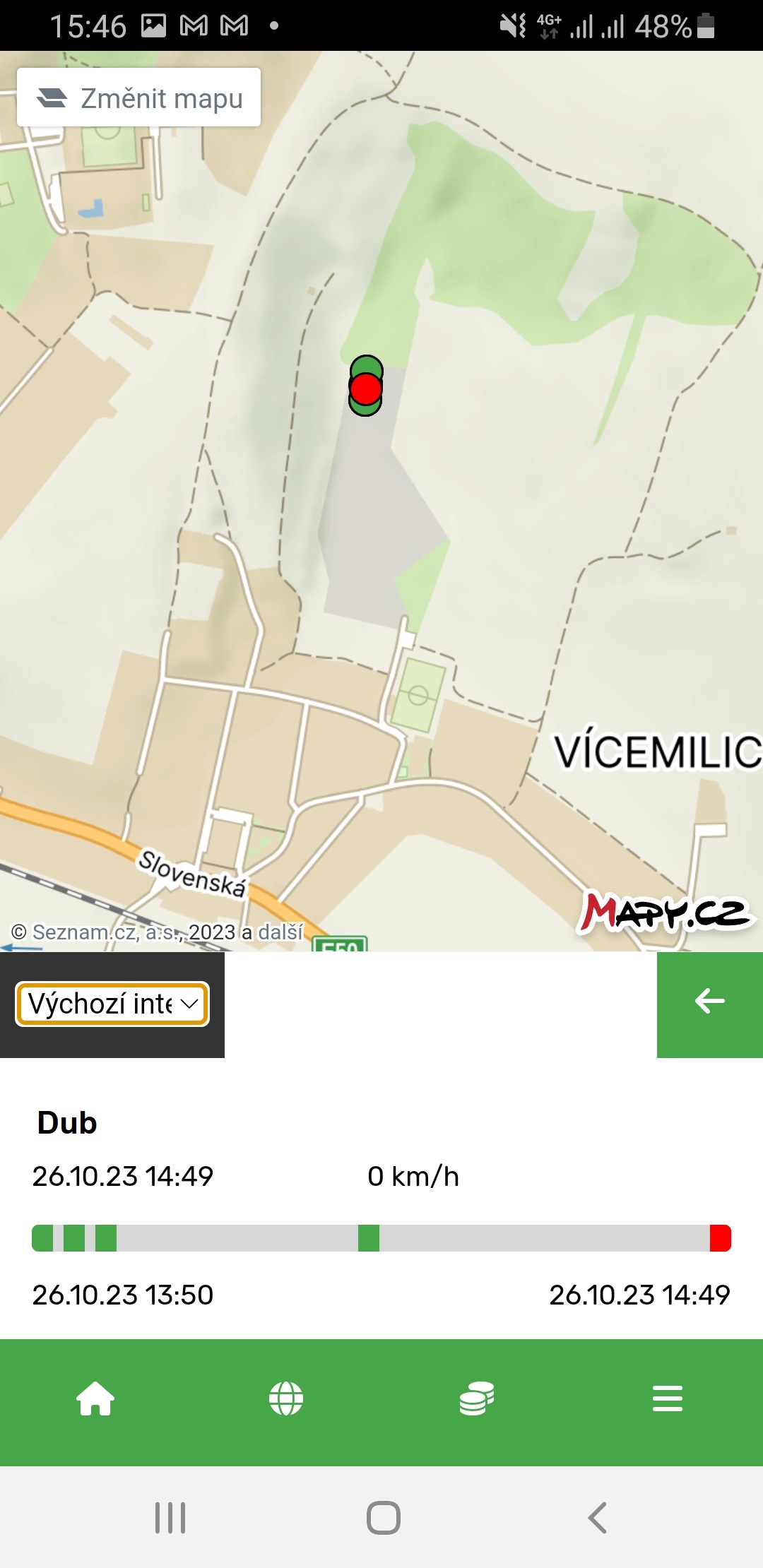Tap the Android back navigation button
763x1568 pixels.
598,1517
